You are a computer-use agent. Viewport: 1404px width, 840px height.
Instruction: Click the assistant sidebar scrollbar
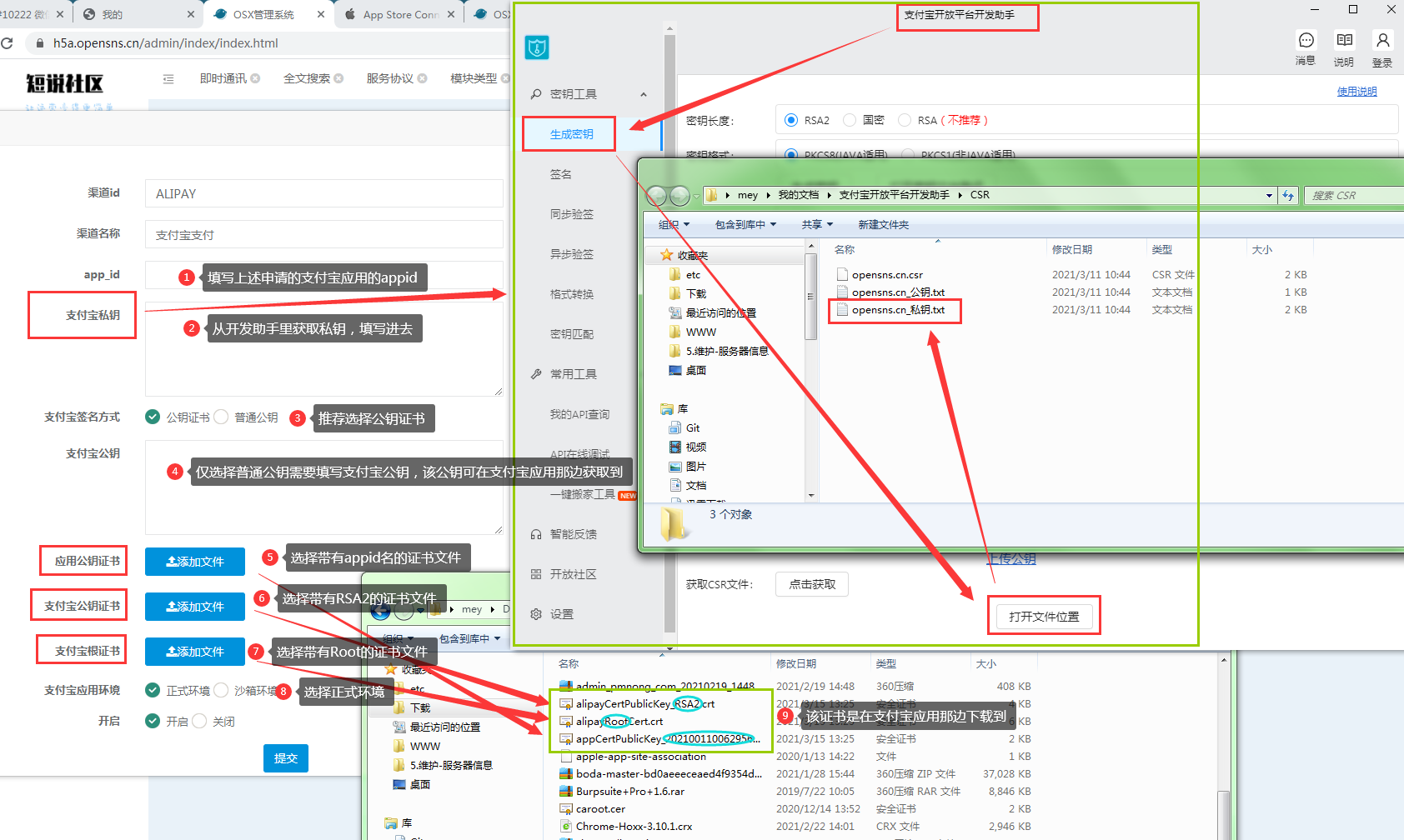669,333
